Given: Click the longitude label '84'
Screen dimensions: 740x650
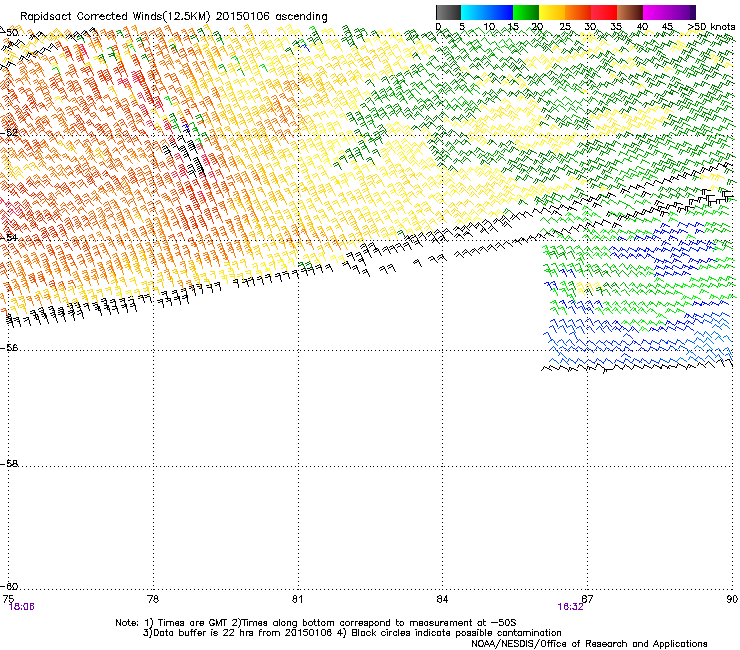Looking at the screenshot, I should tap(442, 599).
